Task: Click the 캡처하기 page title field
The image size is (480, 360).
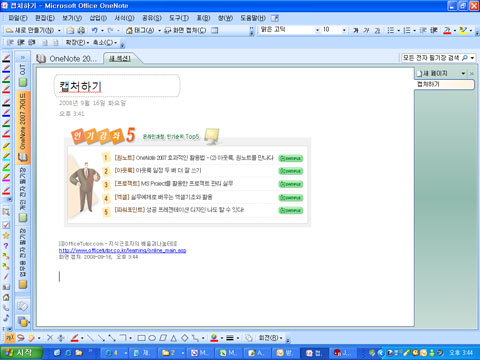Action: [x=117, y=86]
